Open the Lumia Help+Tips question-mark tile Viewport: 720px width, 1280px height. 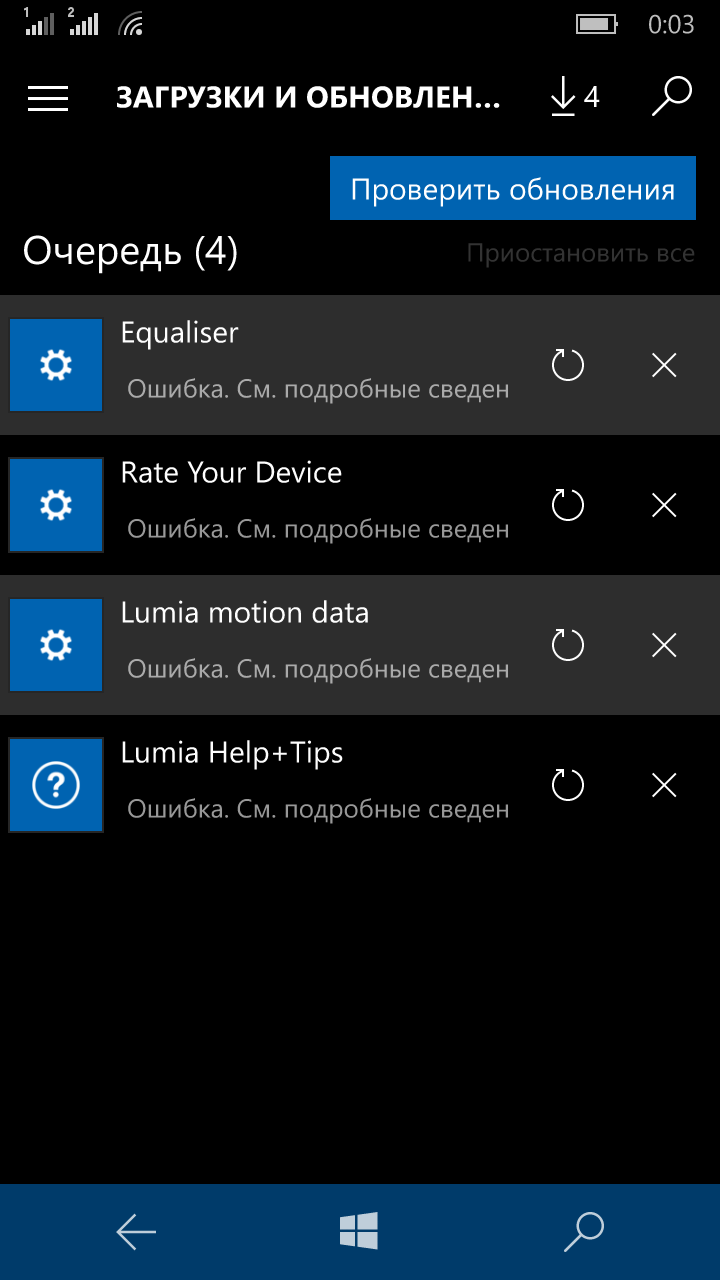coord(56,786)
